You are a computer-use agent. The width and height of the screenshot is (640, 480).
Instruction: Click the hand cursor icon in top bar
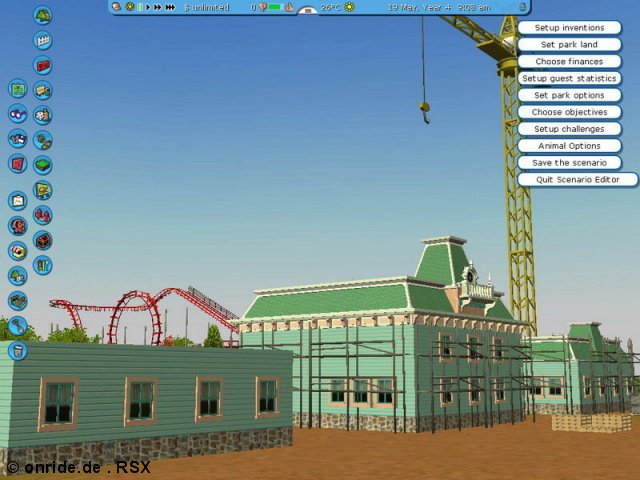point(116,7)
